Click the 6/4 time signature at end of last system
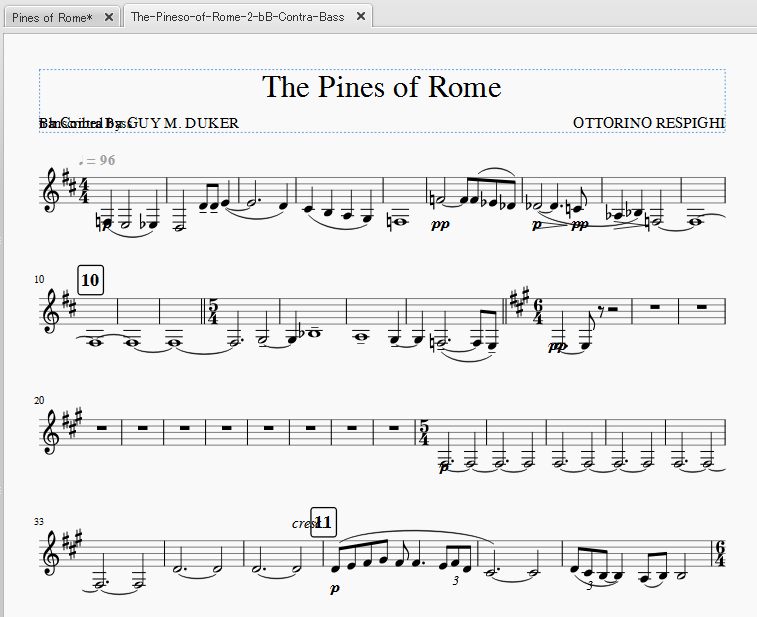Viewport: 757px width, 617px height. (x=719, y=554)
